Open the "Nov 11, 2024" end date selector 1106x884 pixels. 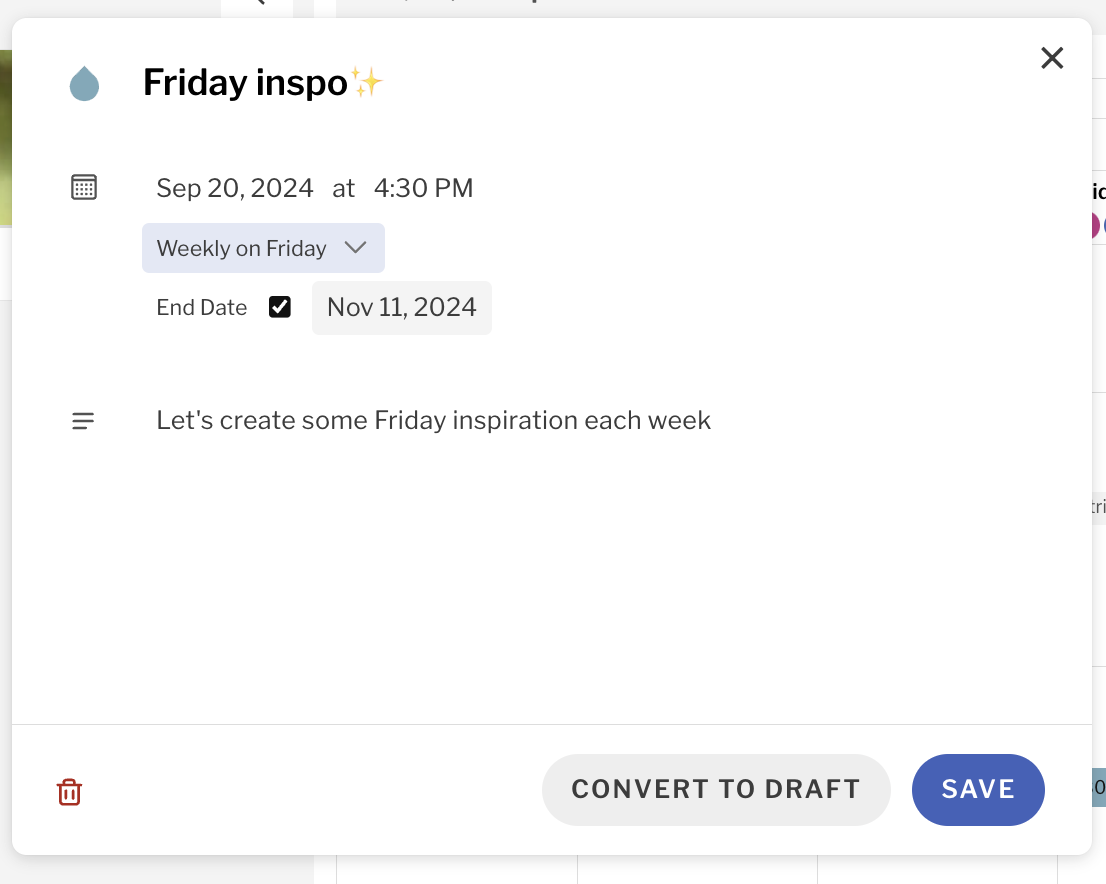tap(401, 307)
